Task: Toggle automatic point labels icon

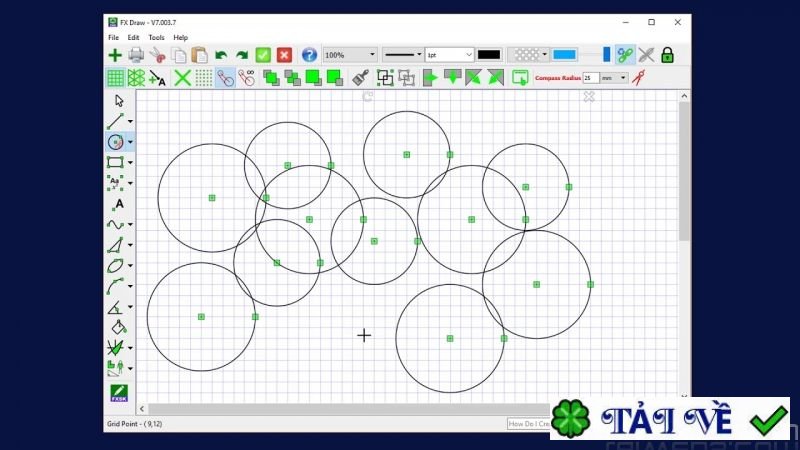Action: coord(158,78)
